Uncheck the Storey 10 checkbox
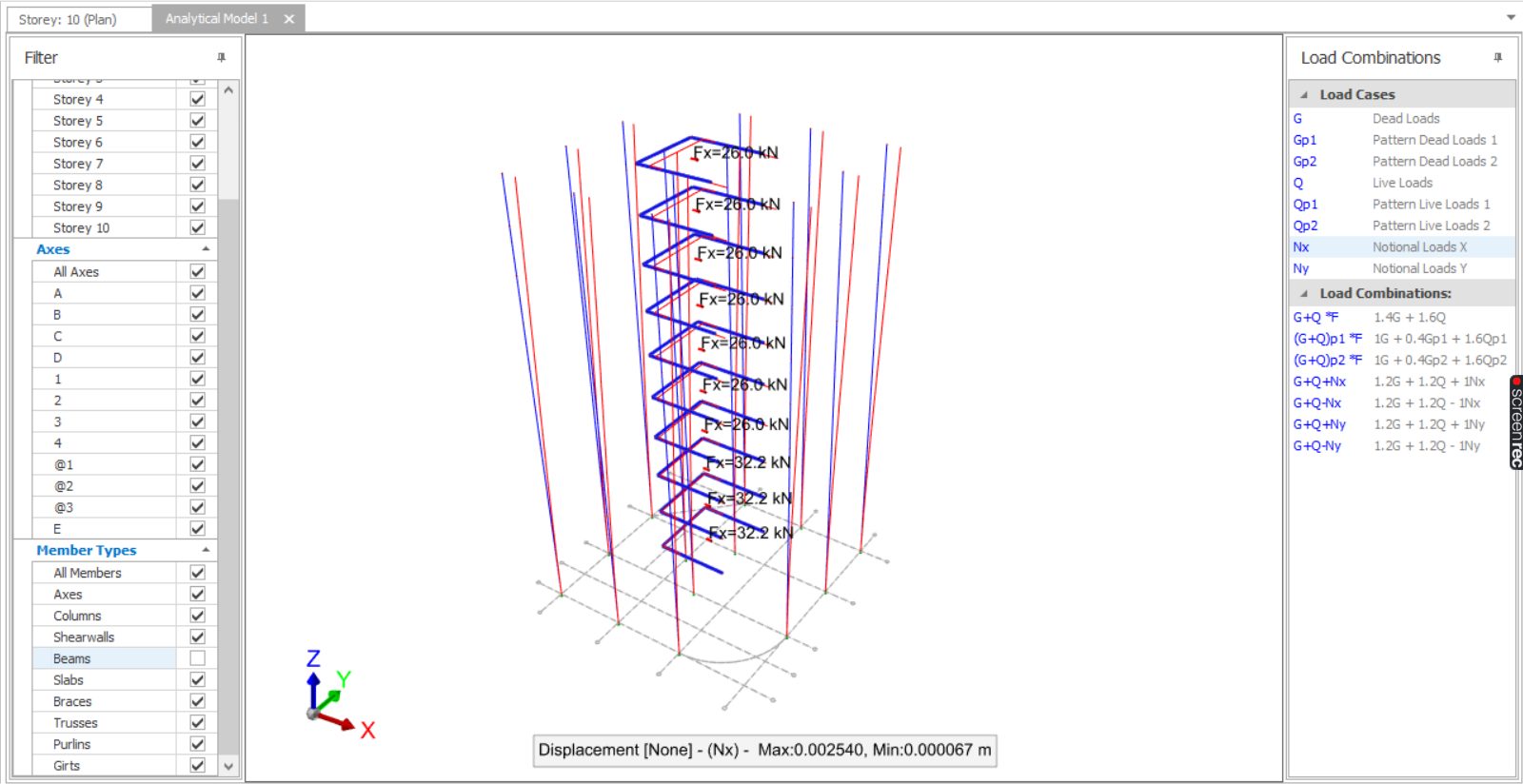Image resolution: width=1523 pixels, height=784 pixels. tap(197, 227)
